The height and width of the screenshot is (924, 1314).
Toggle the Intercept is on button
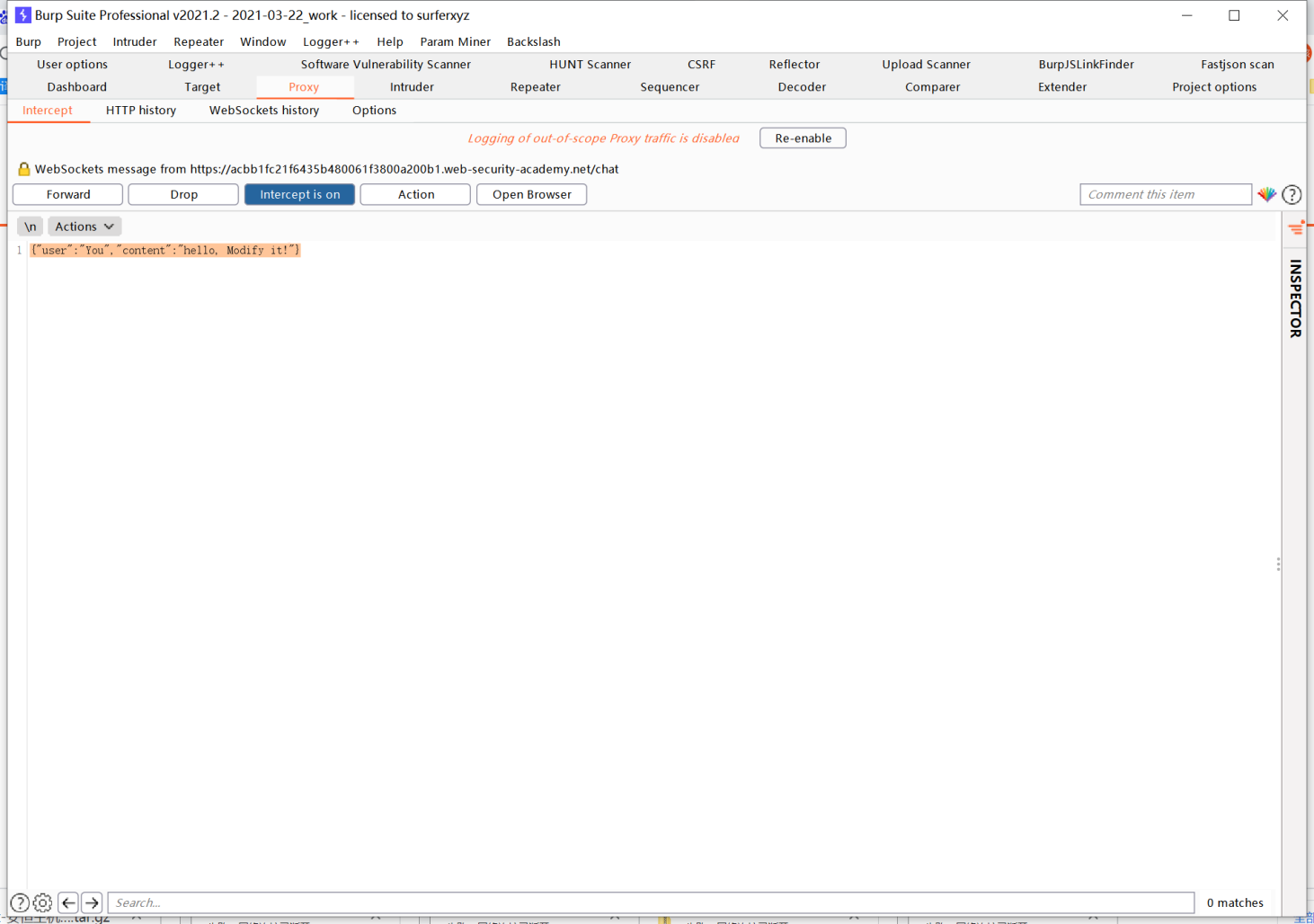click(x=300, y=194)
